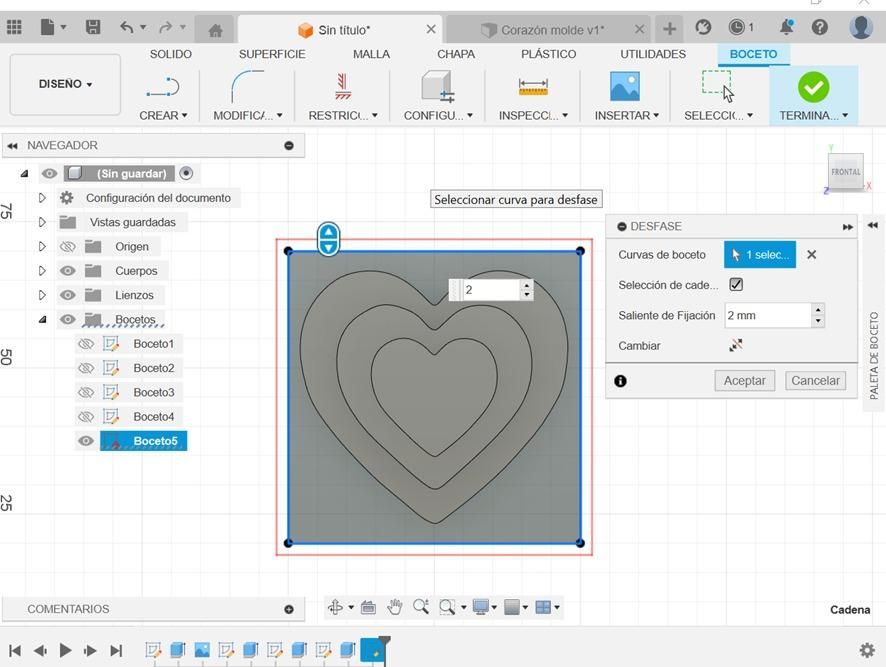The image size is (886, 667).
Task: Hide the Cuerpos folder
Action: [x=68, y=271]
